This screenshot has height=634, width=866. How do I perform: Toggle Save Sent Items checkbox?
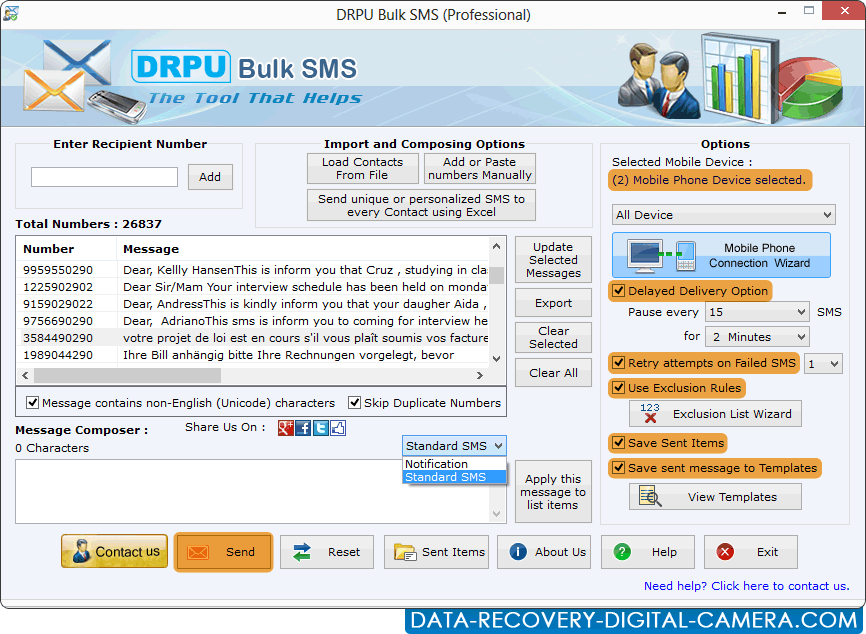click(619, 442)
